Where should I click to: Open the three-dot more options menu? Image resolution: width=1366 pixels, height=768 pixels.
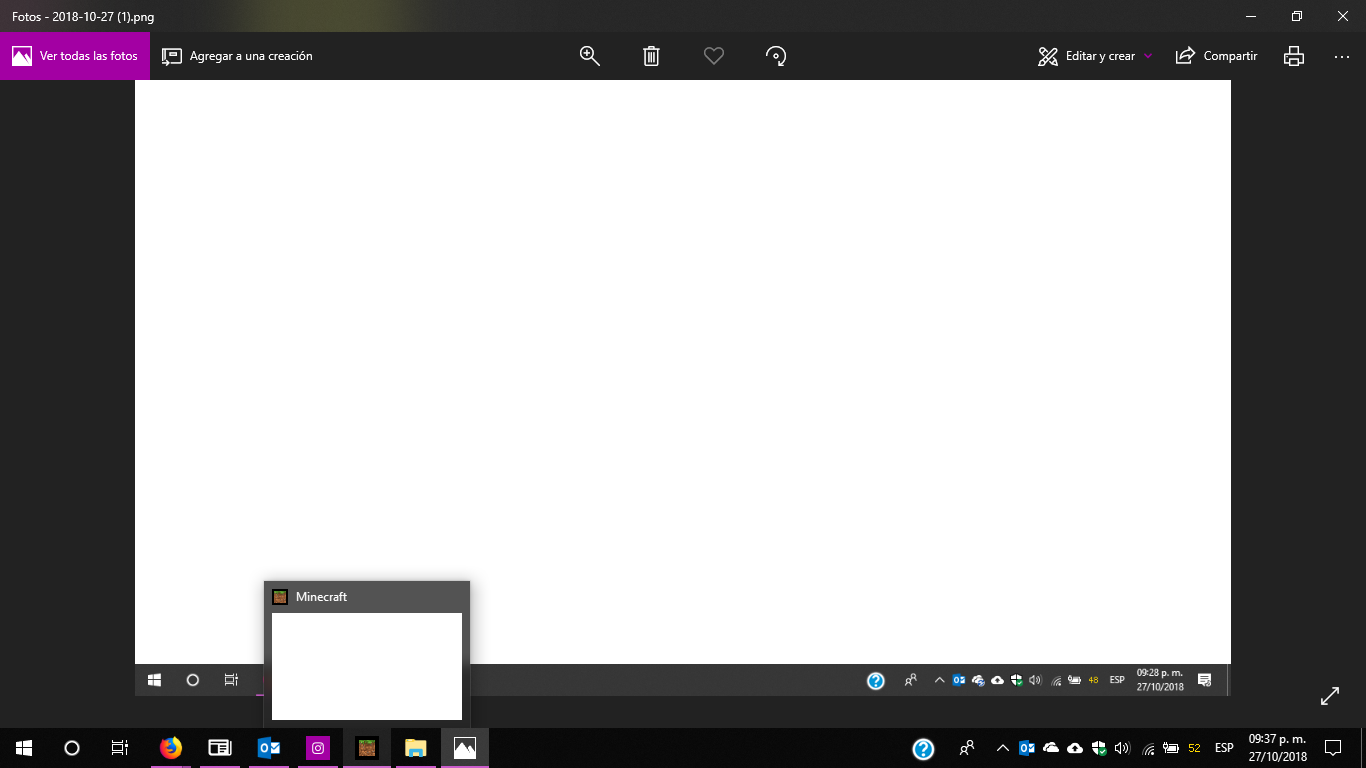1342,56
